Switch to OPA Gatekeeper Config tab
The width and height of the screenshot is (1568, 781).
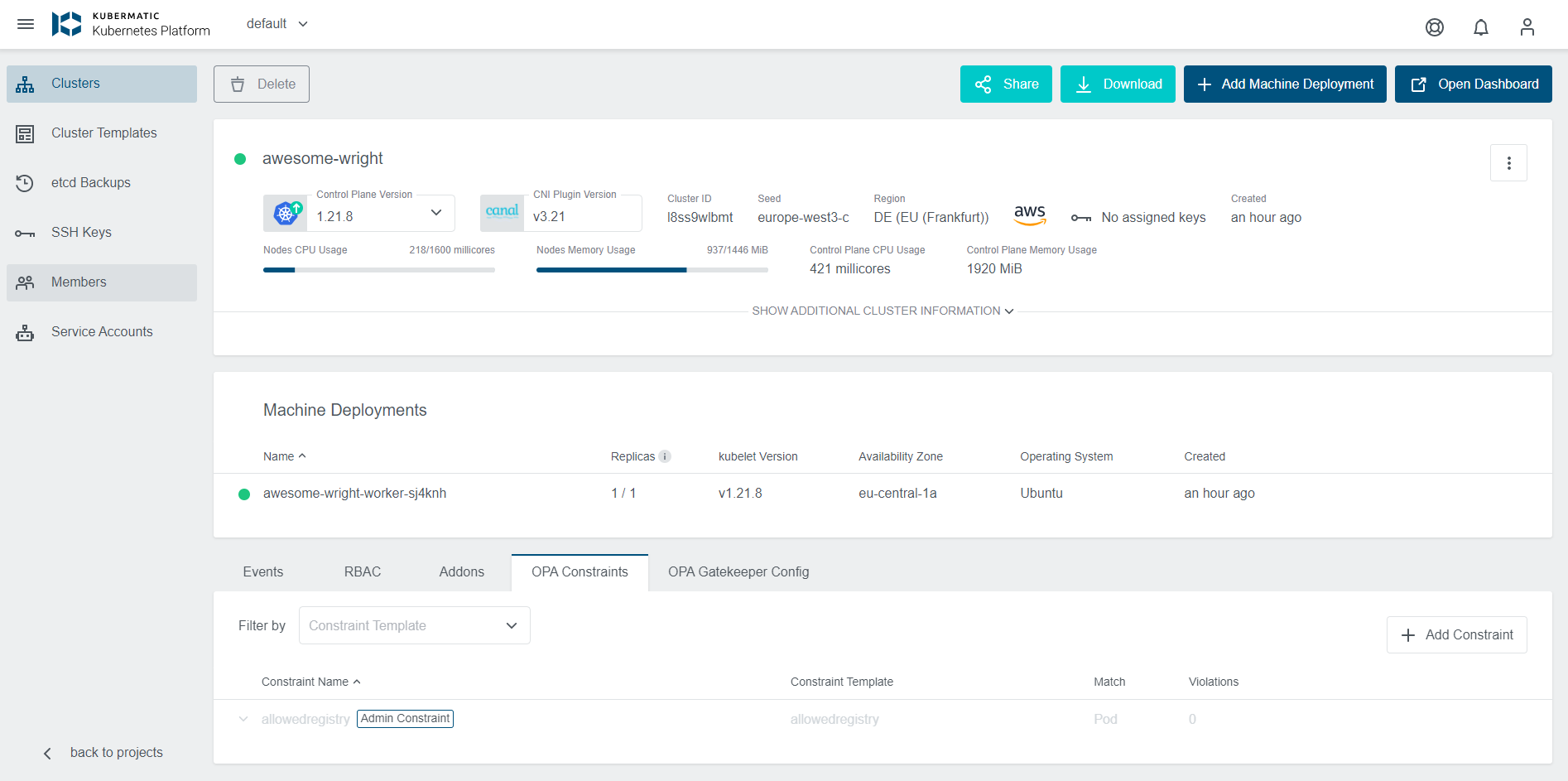738,572
